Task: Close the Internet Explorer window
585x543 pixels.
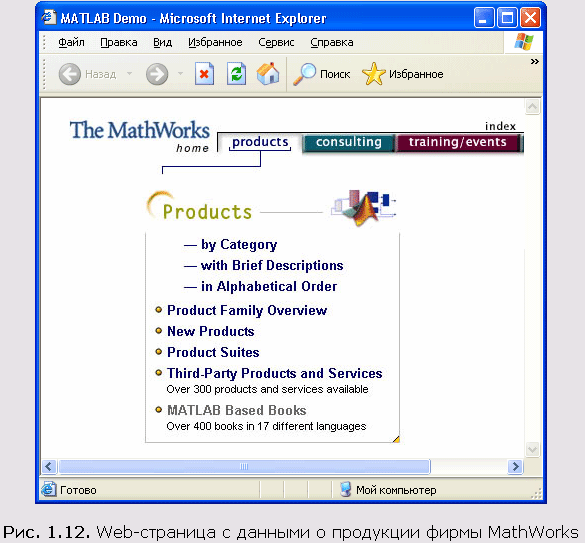Action: pos(530,18)
